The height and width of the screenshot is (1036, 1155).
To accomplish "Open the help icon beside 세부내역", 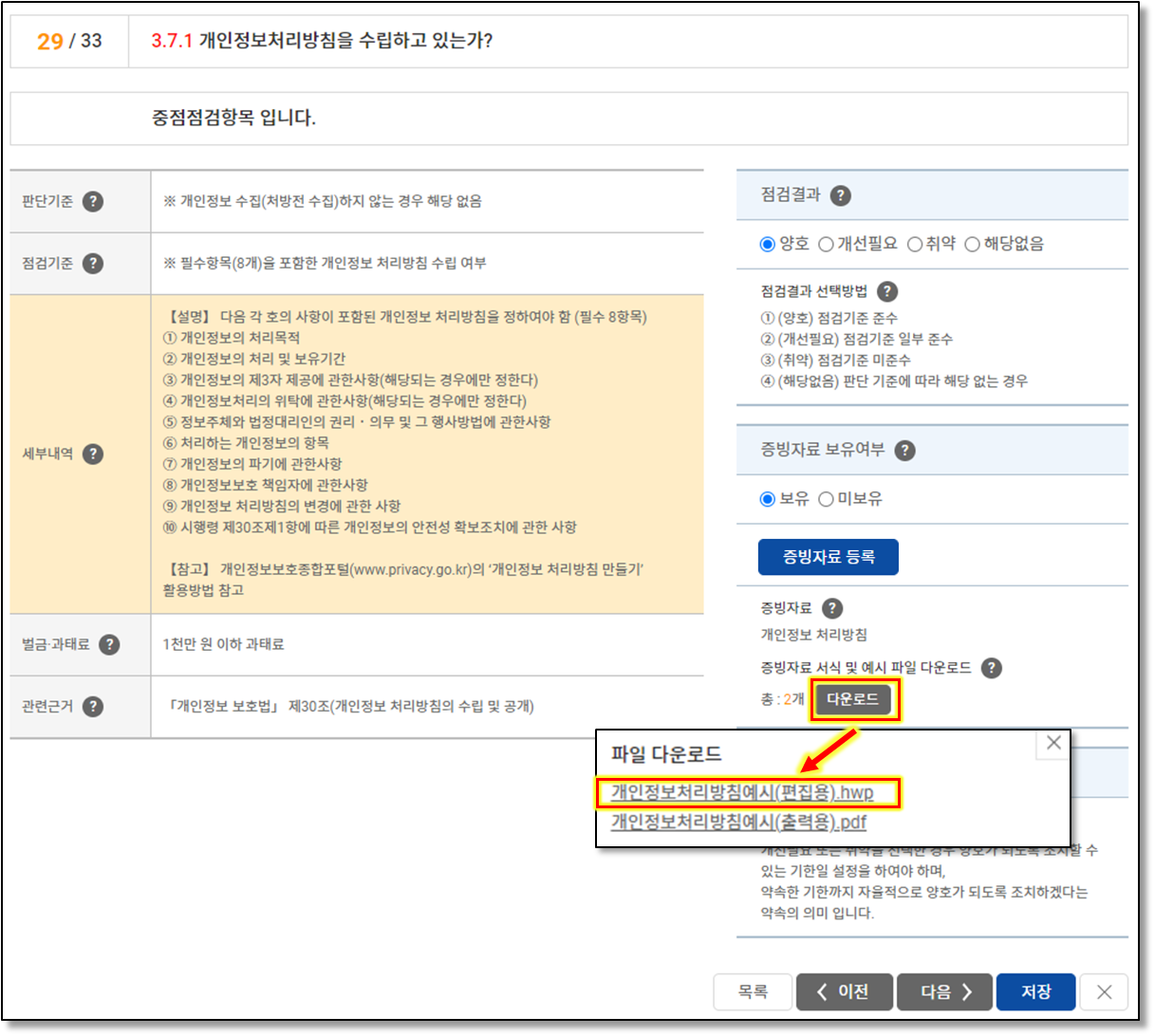I will tap(93, 453).
